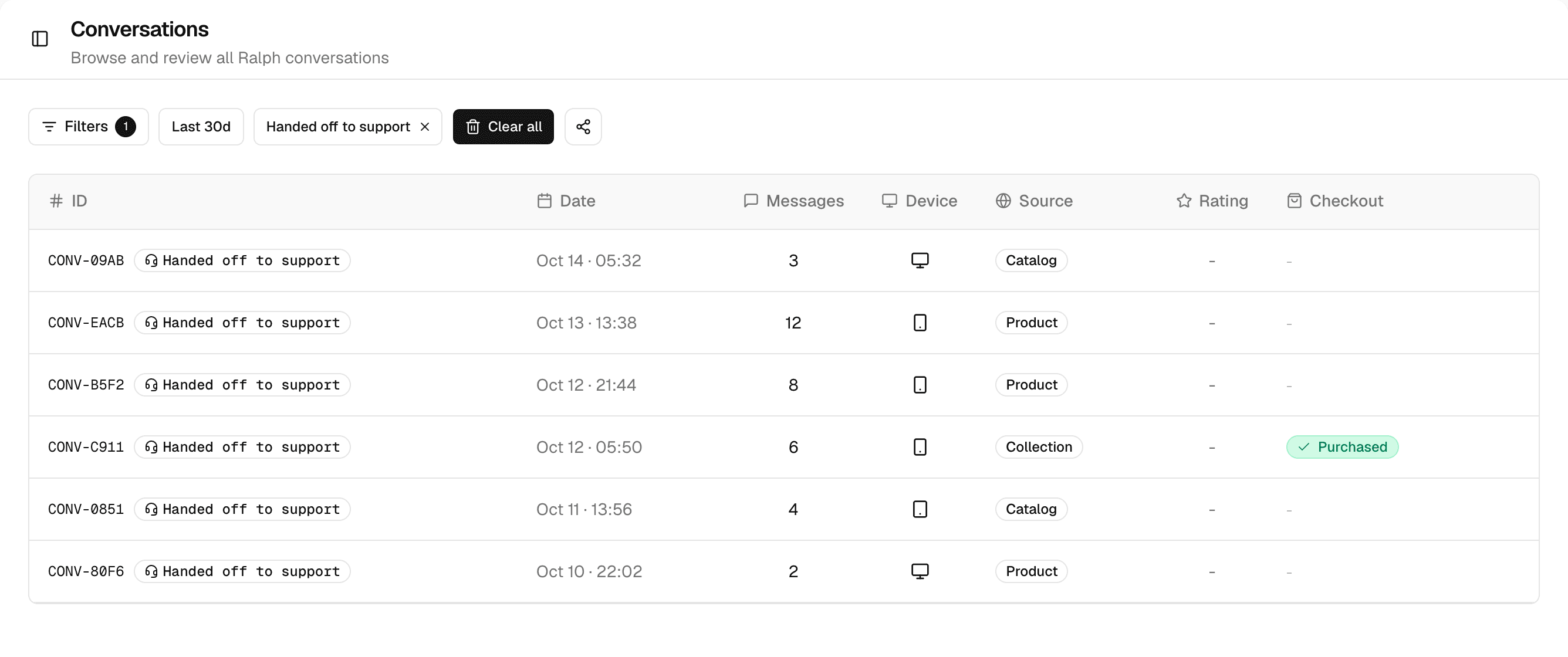Open the Last 30d date range selector

click(201, 127)
